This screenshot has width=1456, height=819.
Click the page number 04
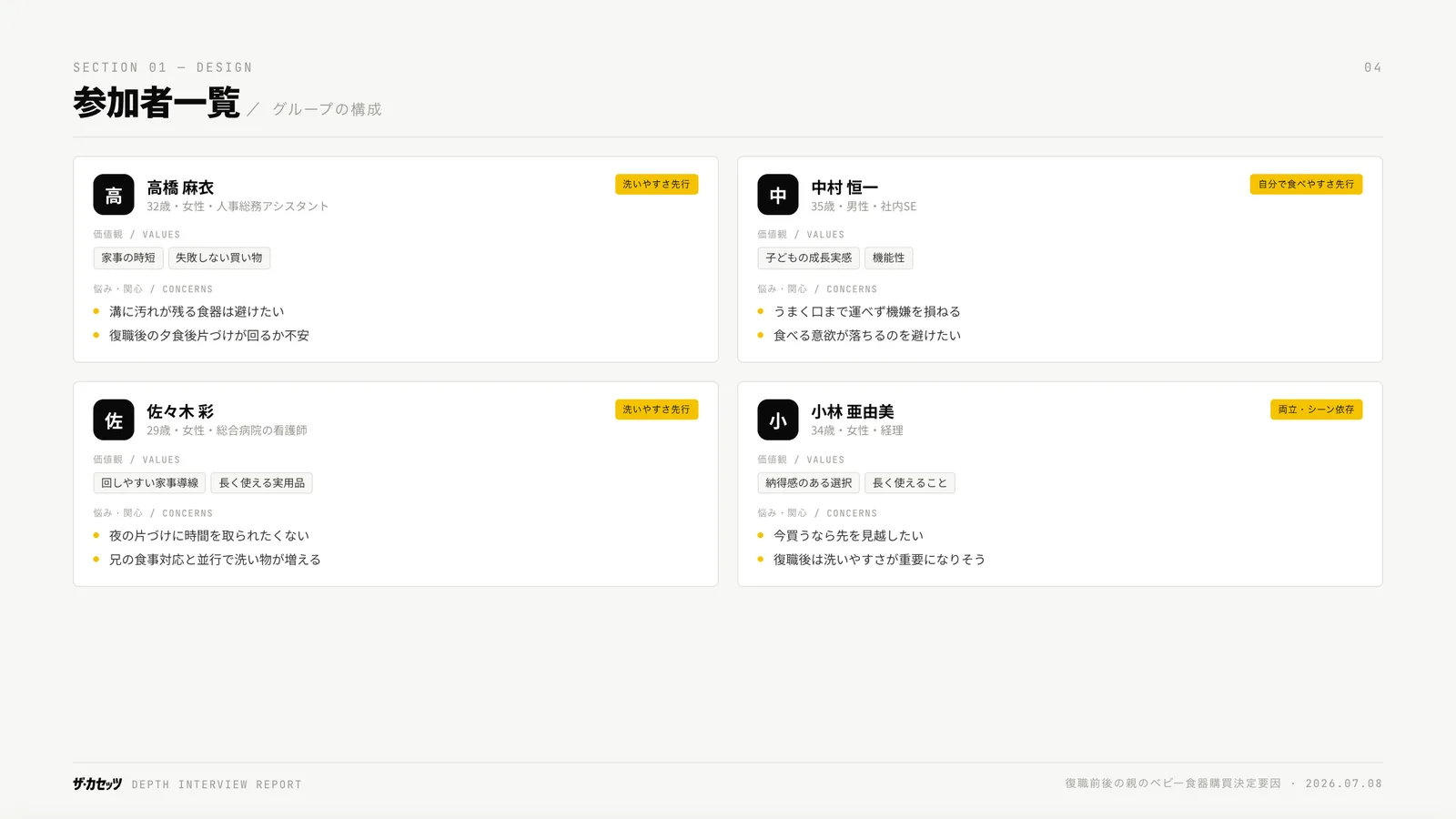click(1373, 67)
